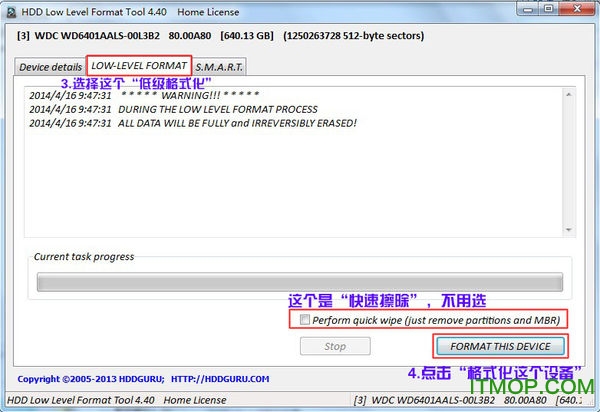Enable the Perform quick wipe checkbox
The height and width of the screenshot is (412, 600).
click(305, 319)
